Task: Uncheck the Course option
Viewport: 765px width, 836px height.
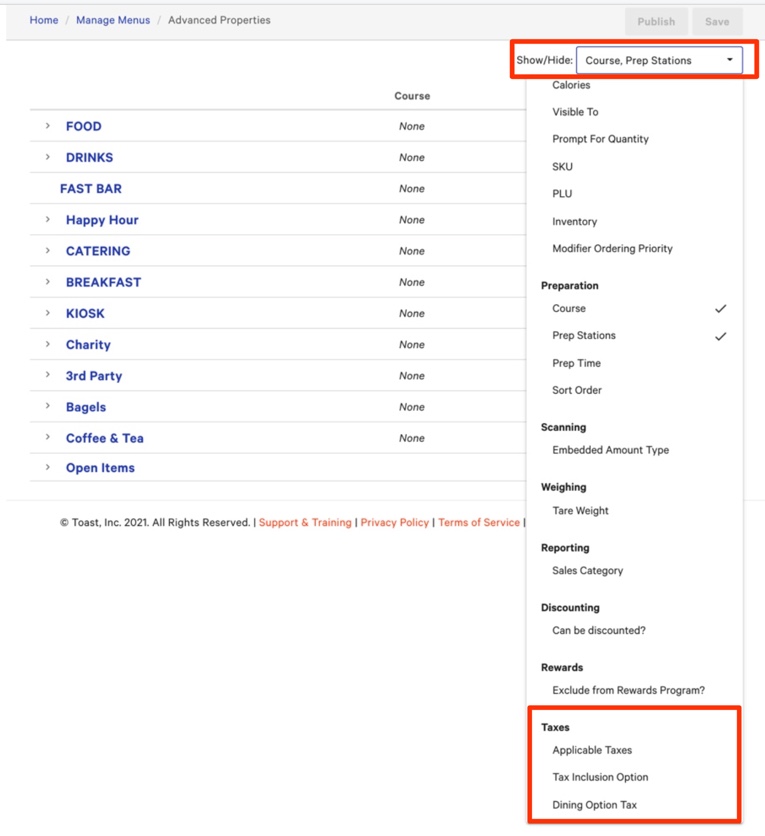Action: [x=570, y=309]
